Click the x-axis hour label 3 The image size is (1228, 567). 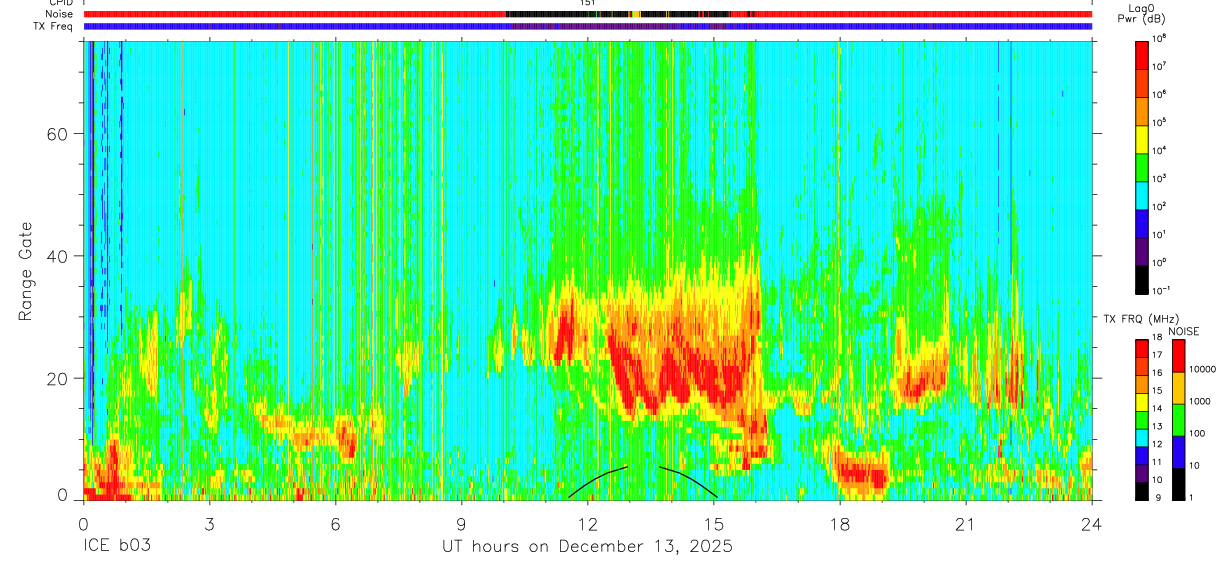tap(209, 523)
